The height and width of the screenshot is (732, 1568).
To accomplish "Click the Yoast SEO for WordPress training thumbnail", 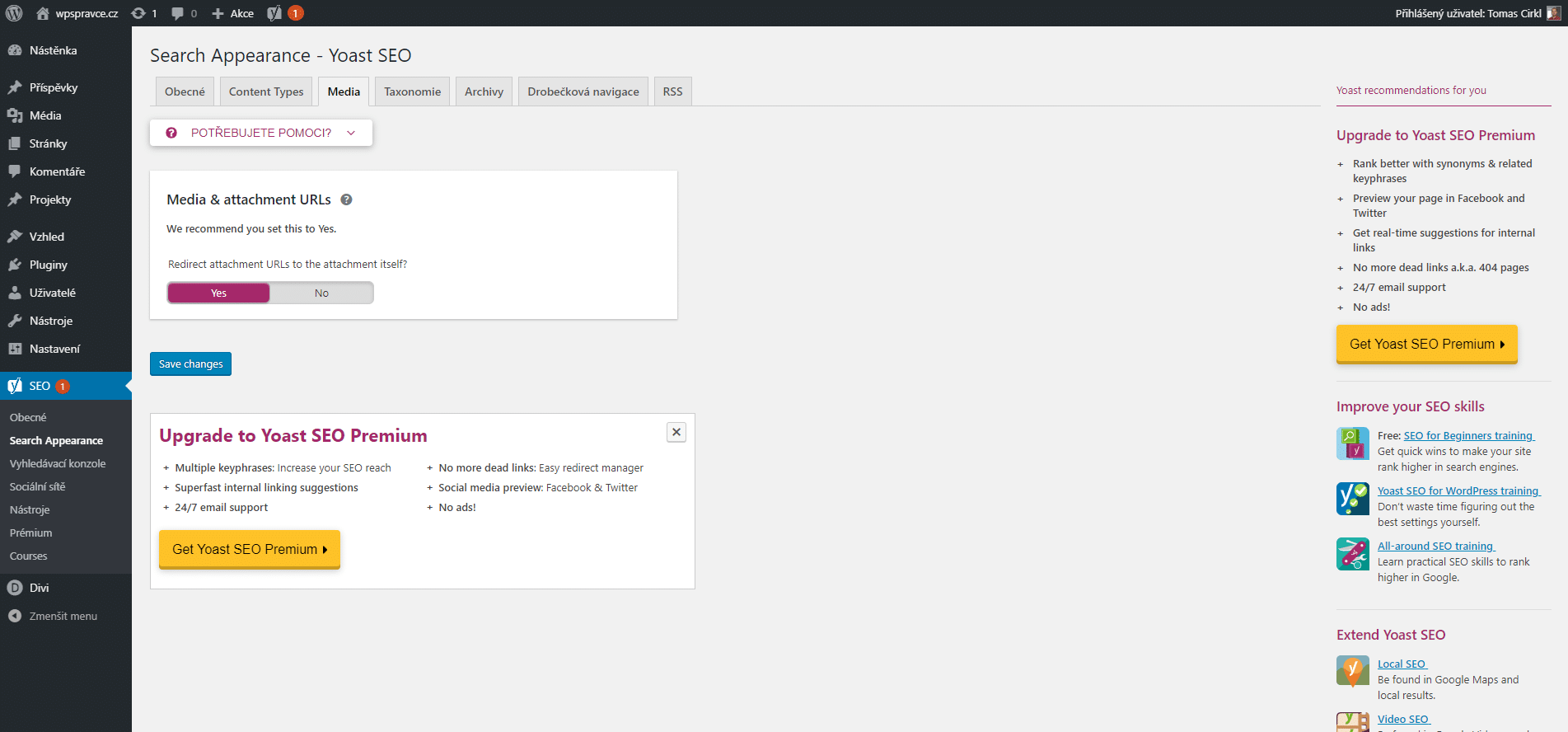I will [1353, 499].
